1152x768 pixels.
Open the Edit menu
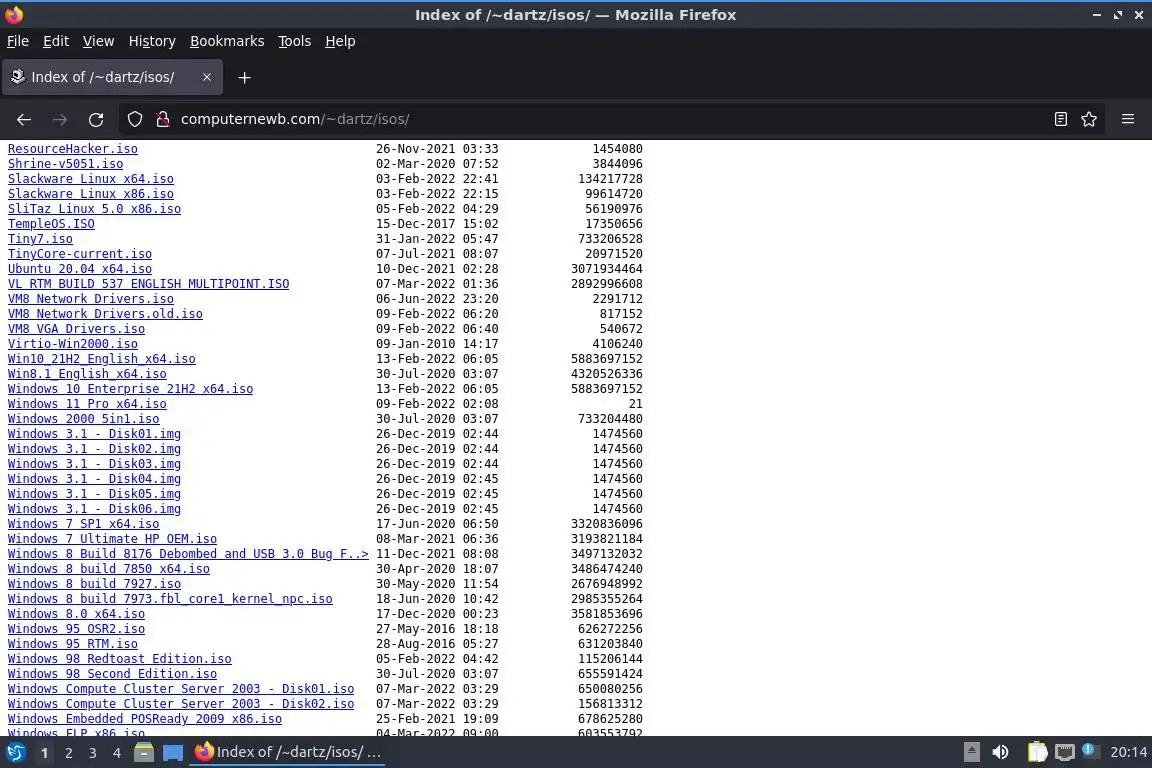56,41
